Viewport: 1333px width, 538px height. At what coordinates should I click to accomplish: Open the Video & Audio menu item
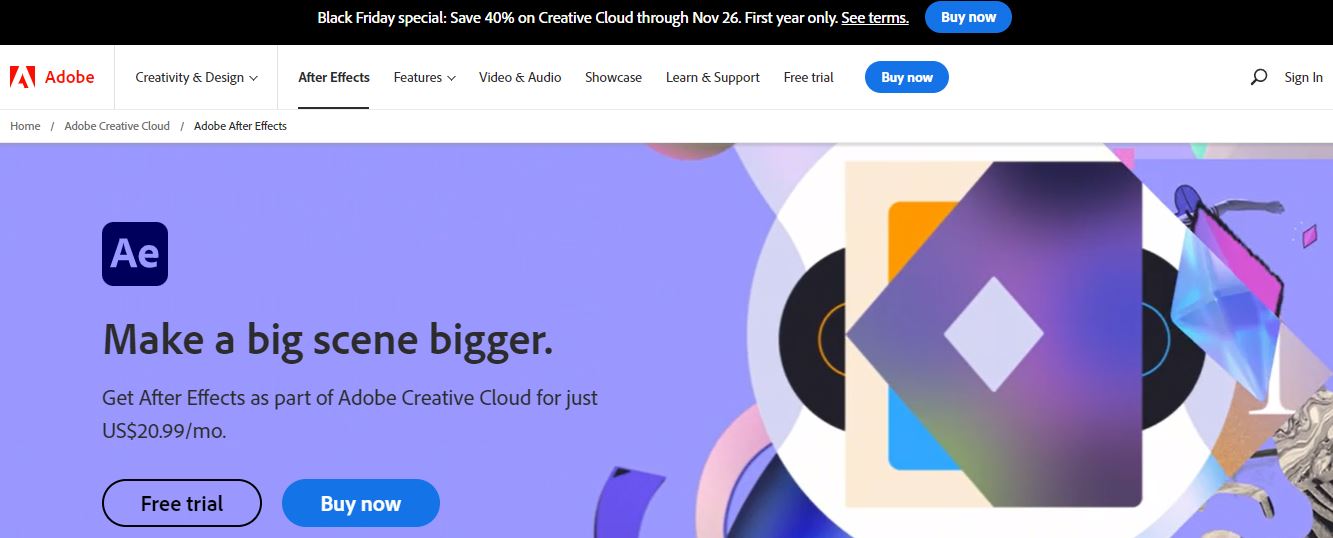point(520,77)
